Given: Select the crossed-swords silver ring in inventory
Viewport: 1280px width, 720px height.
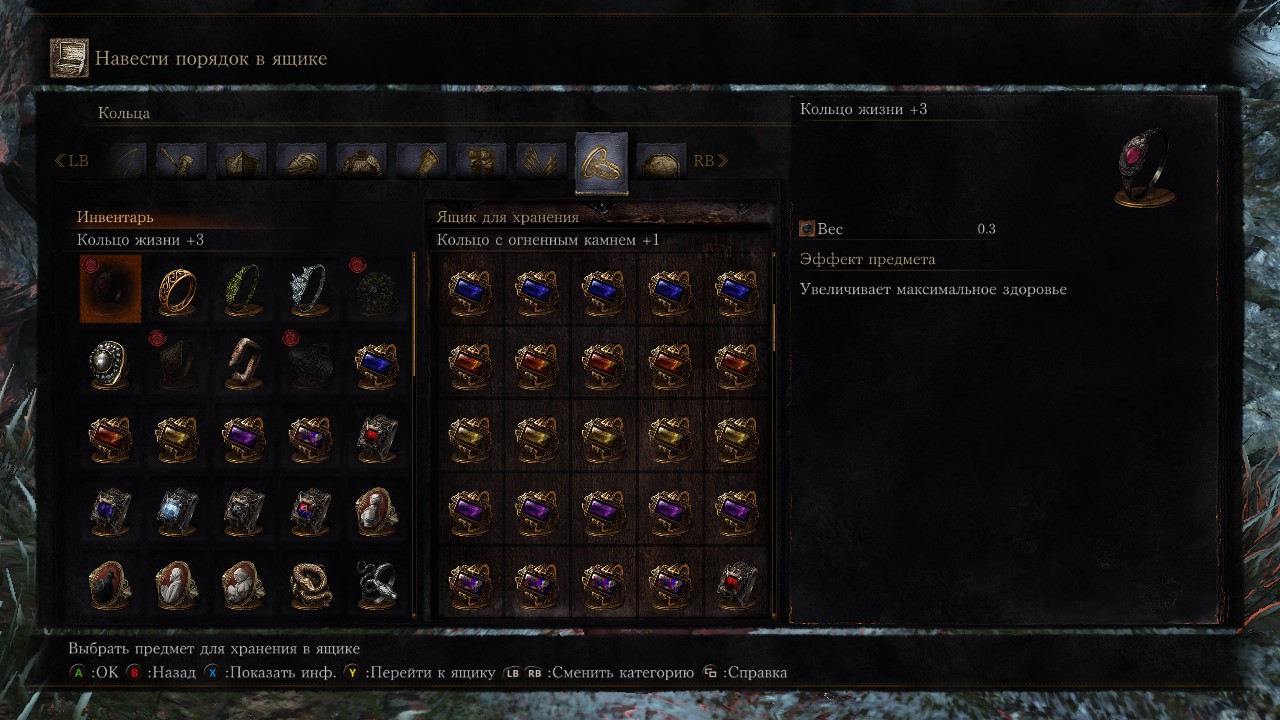Looking at the screenshot, I should (377, 585).
